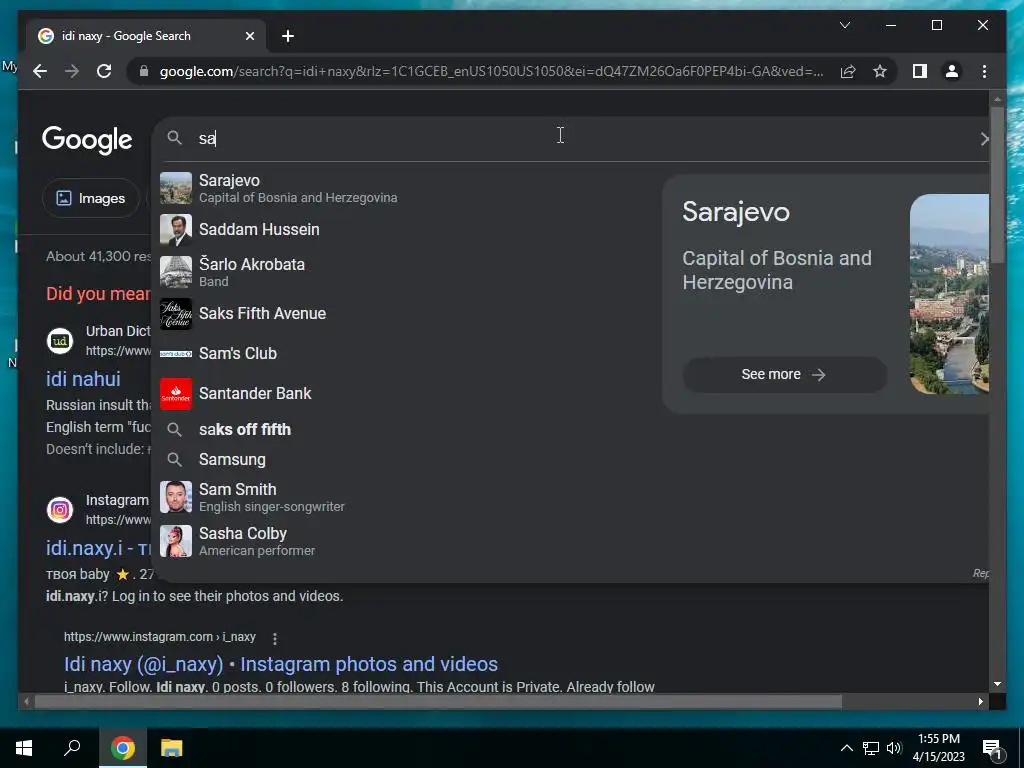Image resolution: width=1024 pixels, height=768 pixels.
Task: Select the idi naxy - Google Search tab
Action: coord(146,36)
